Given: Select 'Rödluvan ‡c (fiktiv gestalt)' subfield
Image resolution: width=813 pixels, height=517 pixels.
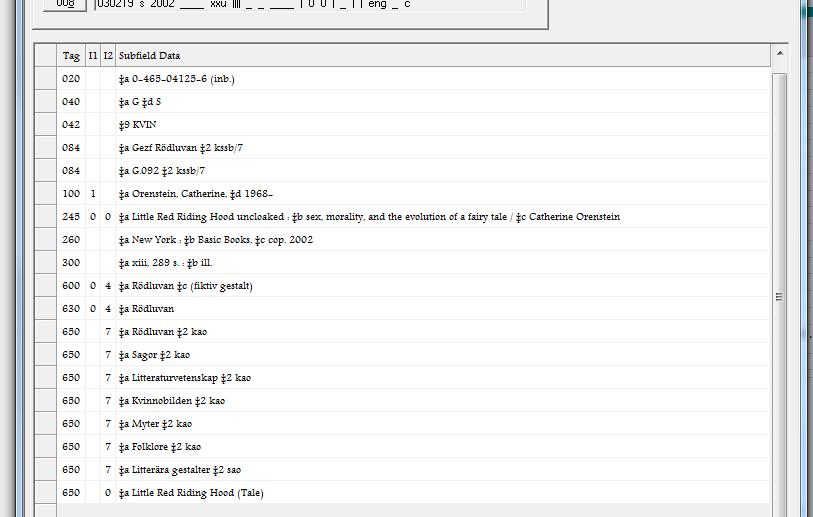Looking at the screenshot, I should point(186,286).
